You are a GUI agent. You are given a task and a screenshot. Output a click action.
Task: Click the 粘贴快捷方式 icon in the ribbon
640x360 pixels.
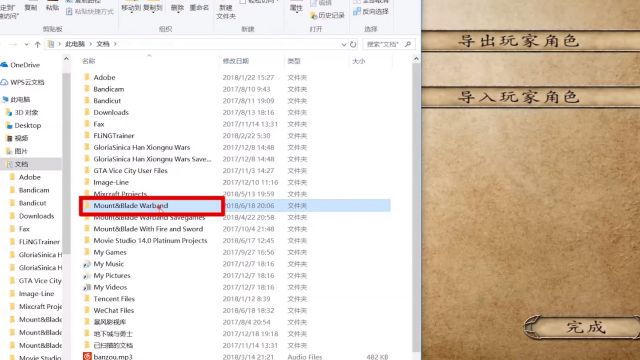tap(69, 11)
